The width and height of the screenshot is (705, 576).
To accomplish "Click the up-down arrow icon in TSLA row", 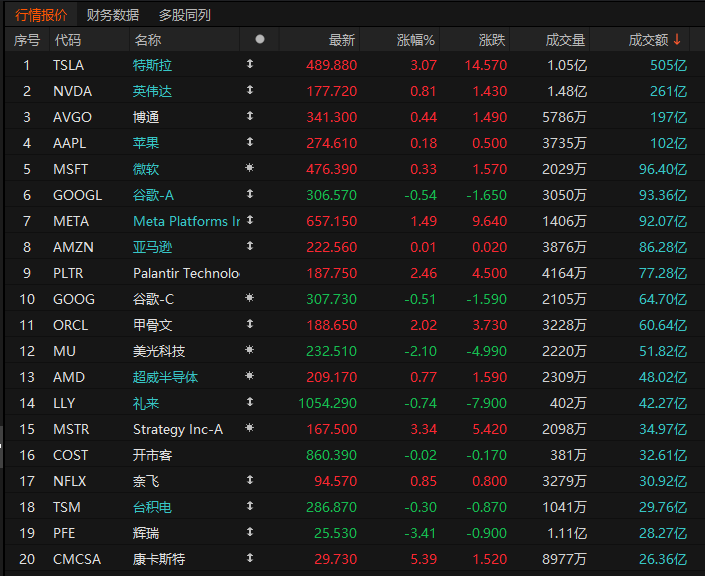I will click(x=250, y=64).
